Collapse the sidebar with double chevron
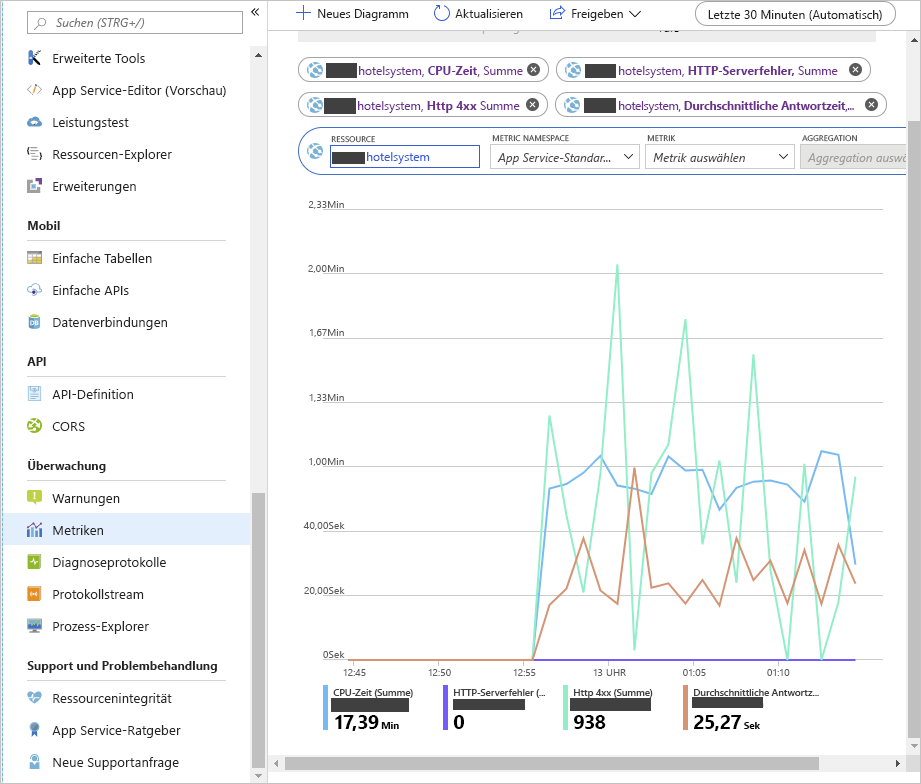The width and height of the screenshot is (921, 784). click(x=255, y=12)
